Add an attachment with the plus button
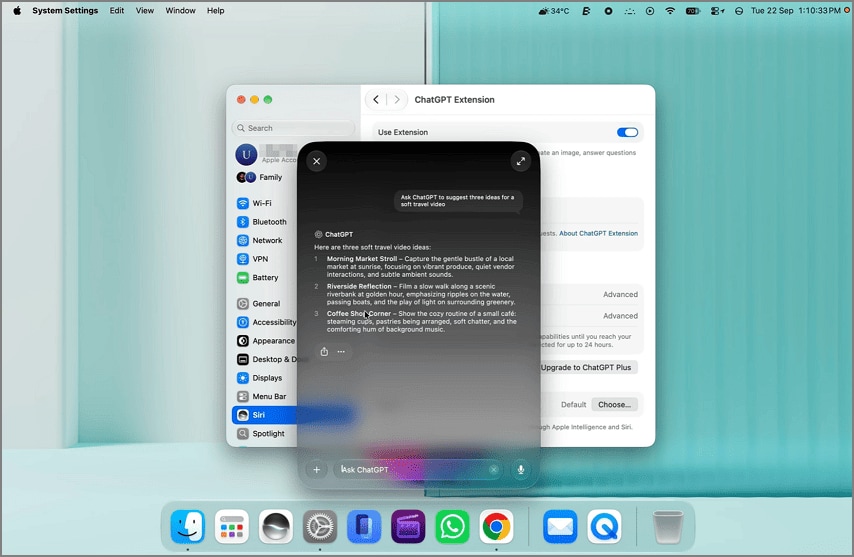Screen dimensions: 854x557 coord(316,469)
